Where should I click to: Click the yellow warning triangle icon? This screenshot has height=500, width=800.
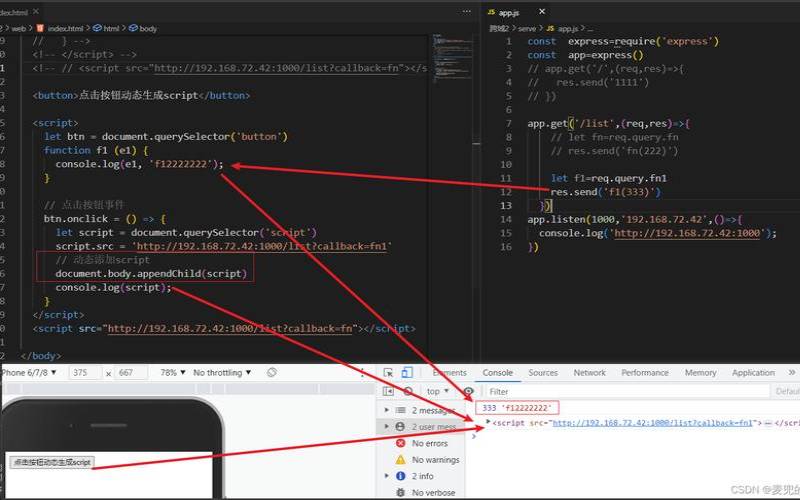[401, 459]
